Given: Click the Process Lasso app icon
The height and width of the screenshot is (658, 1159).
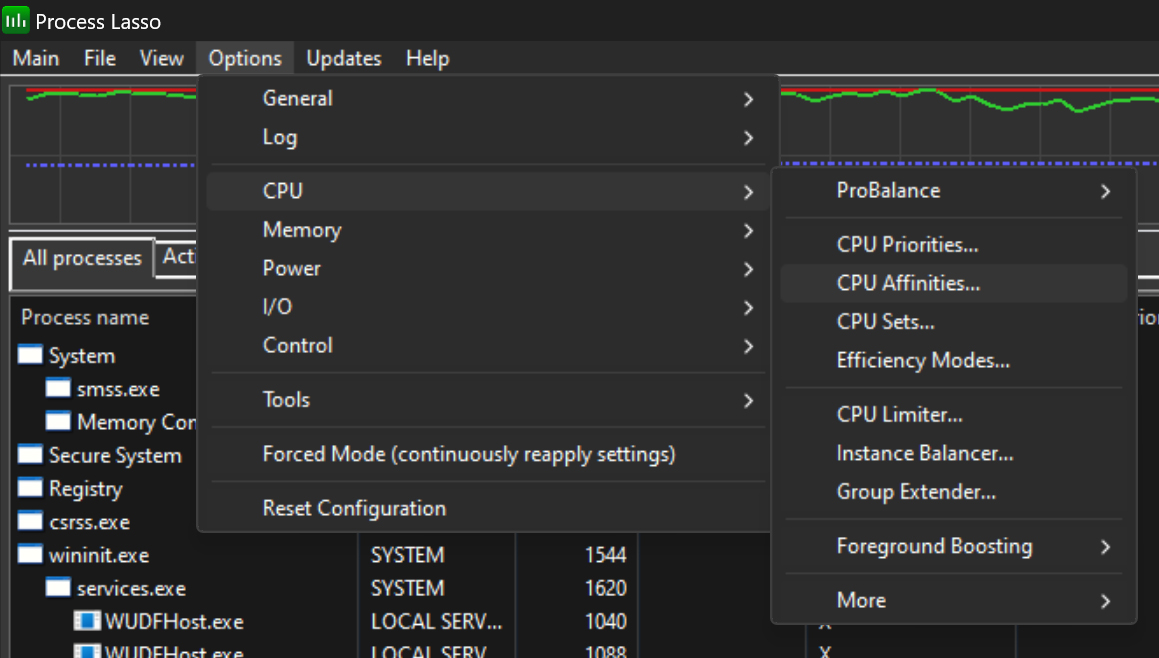Looking at the screenshot, I should pyautogui.click(x=16, y=20).
